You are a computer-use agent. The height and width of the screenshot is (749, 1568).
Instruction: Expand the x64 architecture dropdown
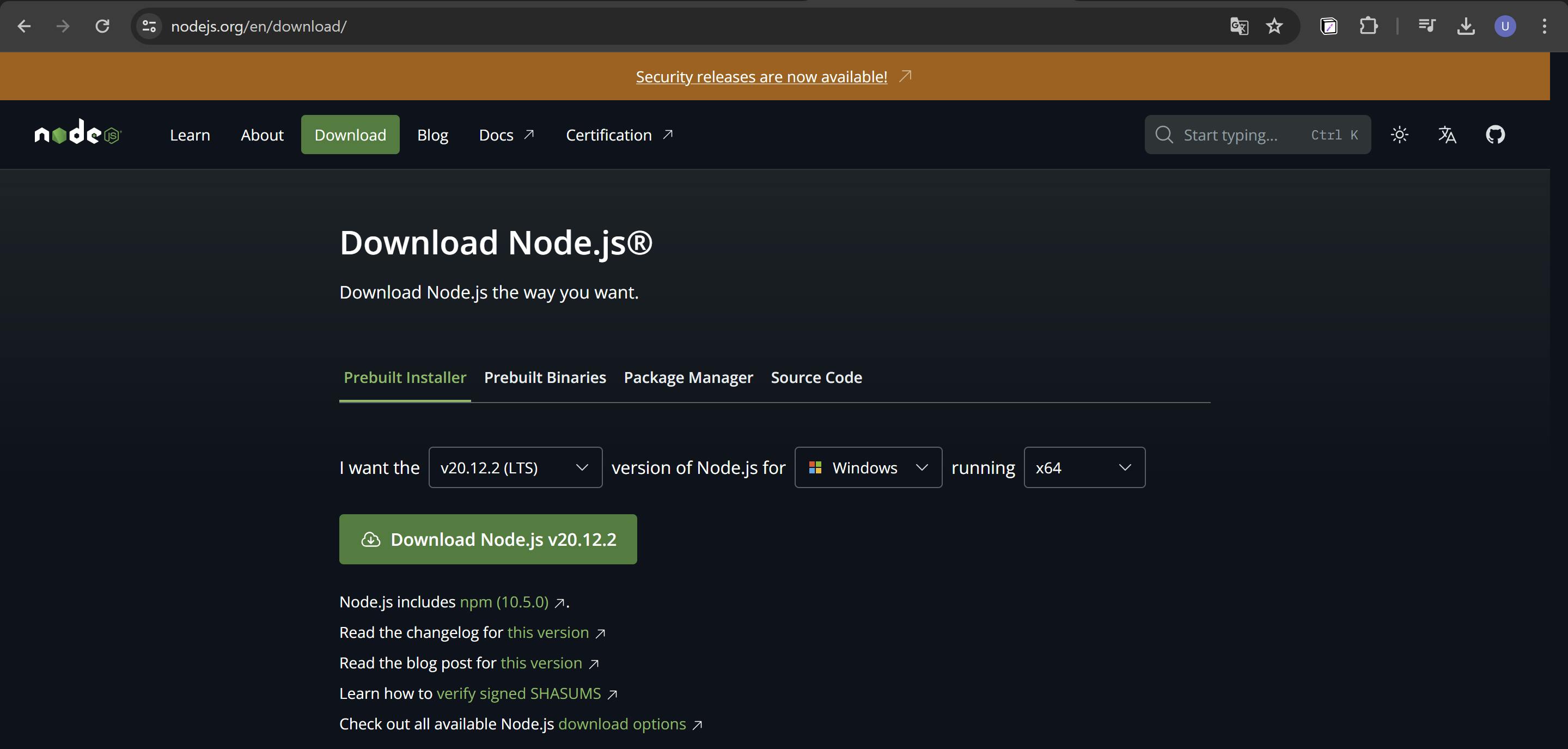[1083, 467]
